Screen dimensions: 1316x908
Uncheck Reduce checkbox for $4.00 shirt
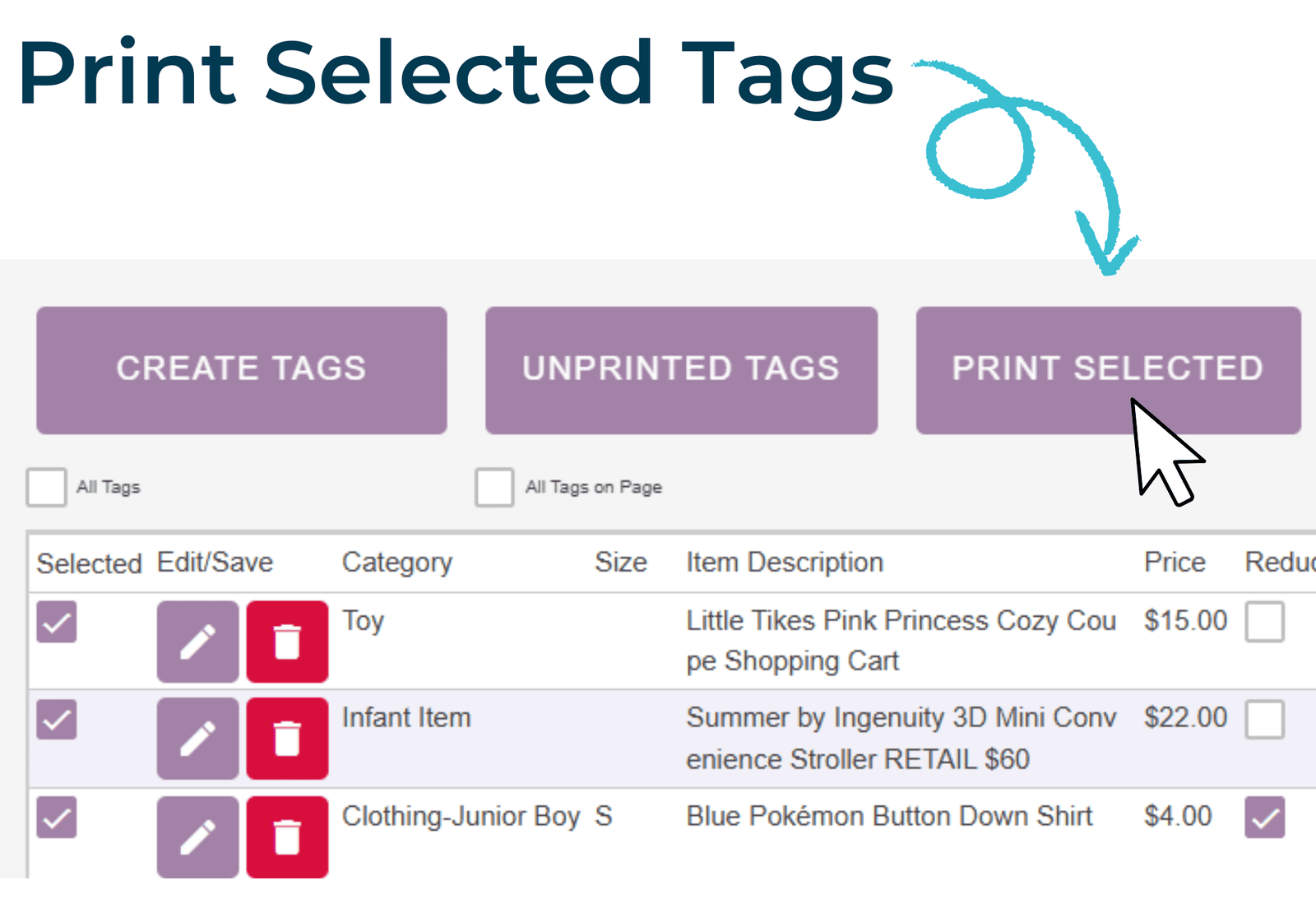click(1265, 818)
